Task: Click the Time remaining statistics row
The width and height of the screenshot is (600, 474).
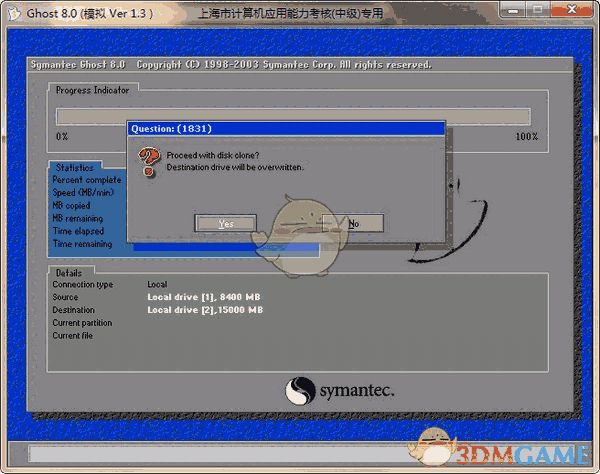Action: click(x=83, y=244)
